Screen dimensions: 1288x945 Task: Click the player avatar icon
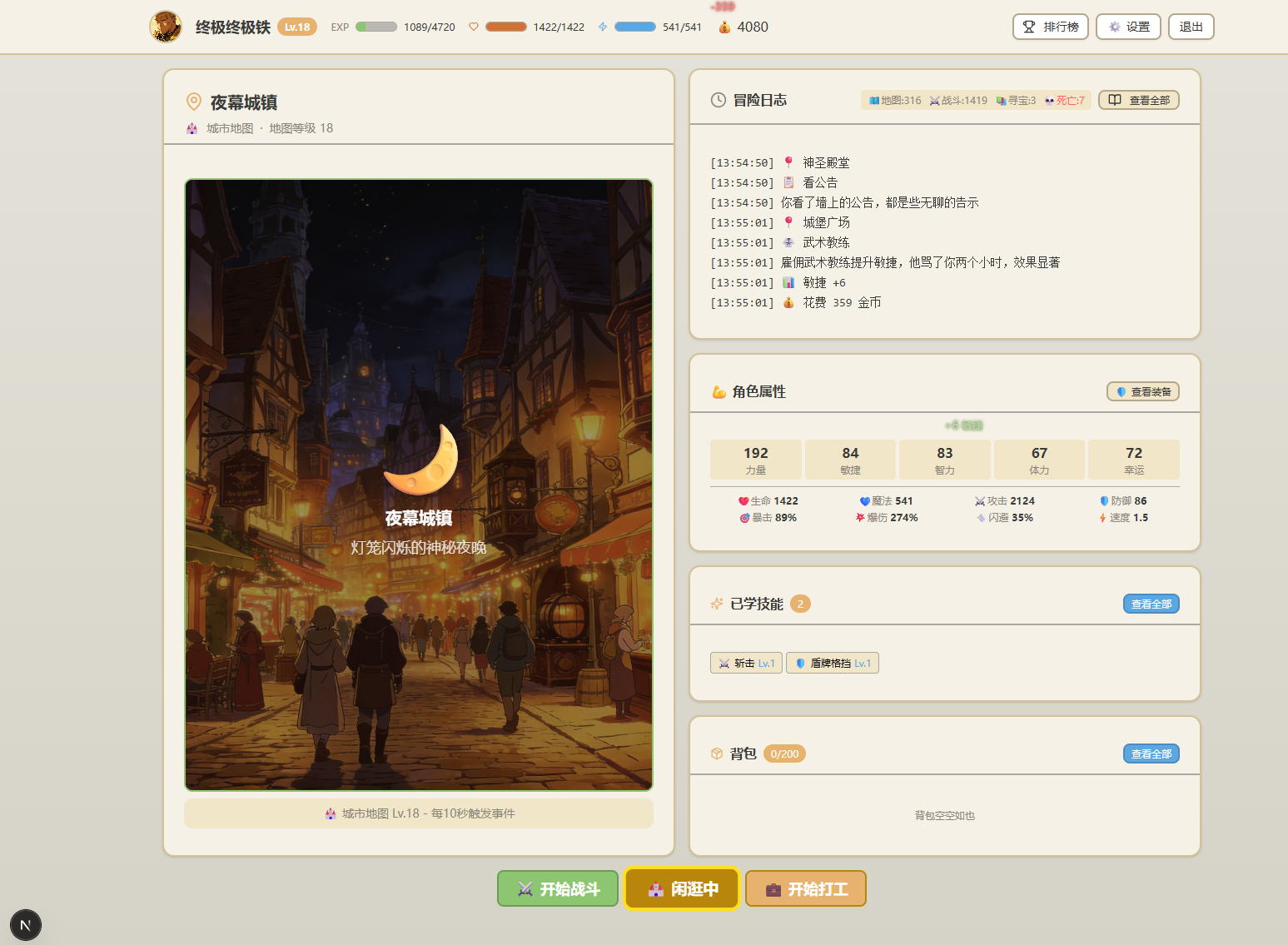pos(166,27)
